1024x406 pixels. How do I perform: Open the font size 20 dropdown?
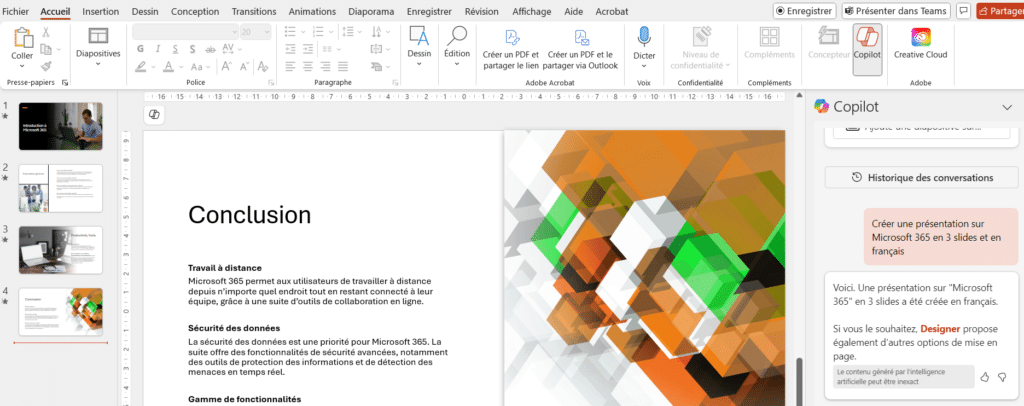point(255,32)
